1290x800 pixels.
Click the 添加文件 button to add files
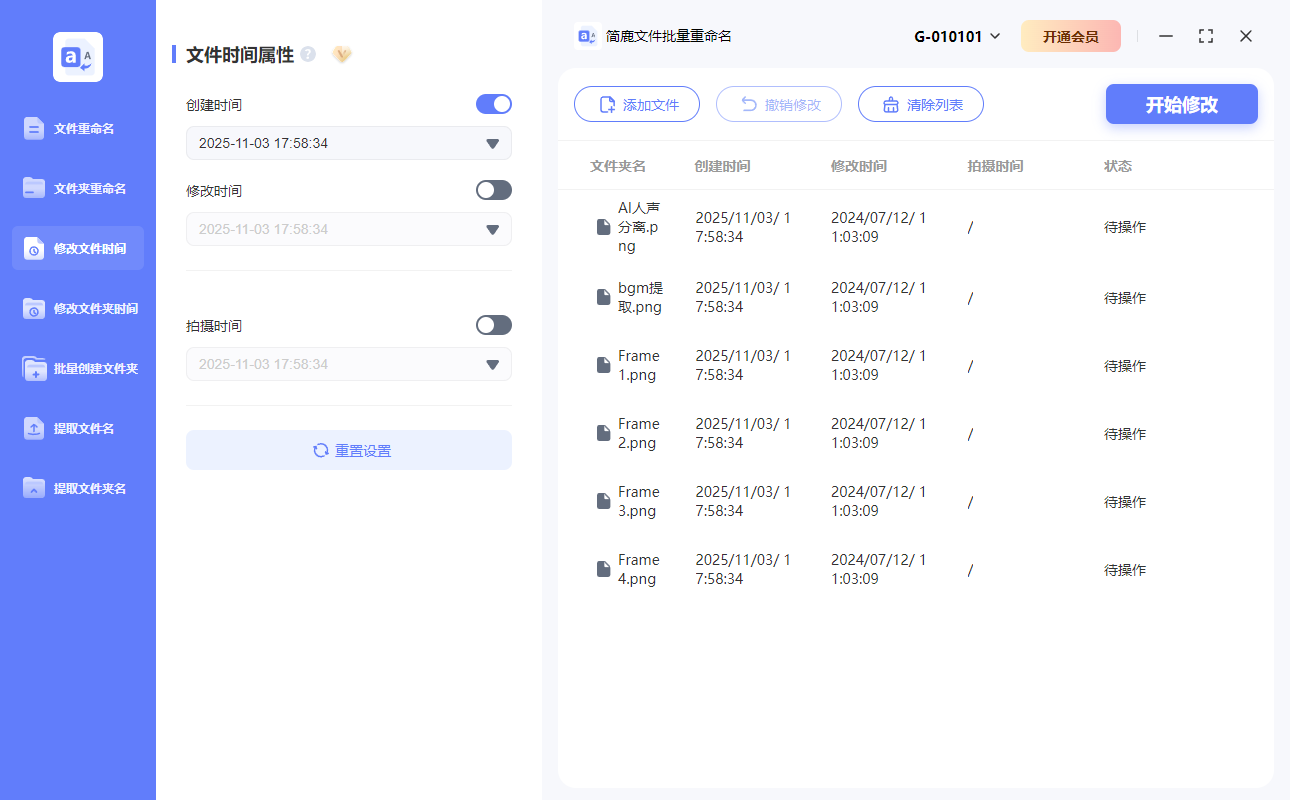pos(637,104)
